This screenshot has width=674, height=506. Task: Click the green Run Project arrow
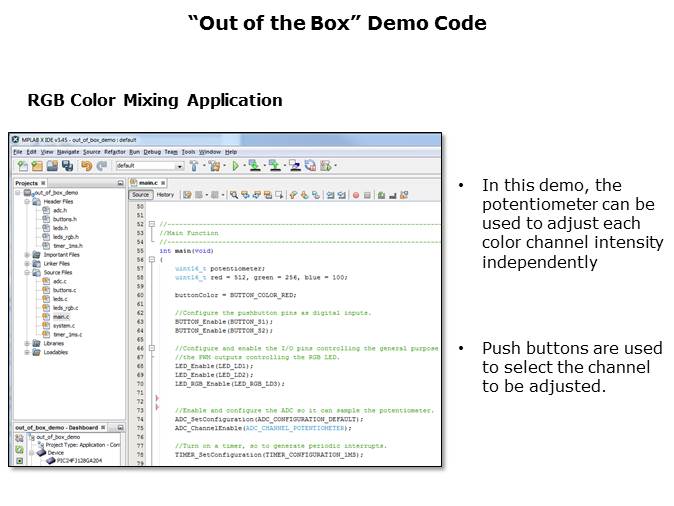click(x=236, y=166)
